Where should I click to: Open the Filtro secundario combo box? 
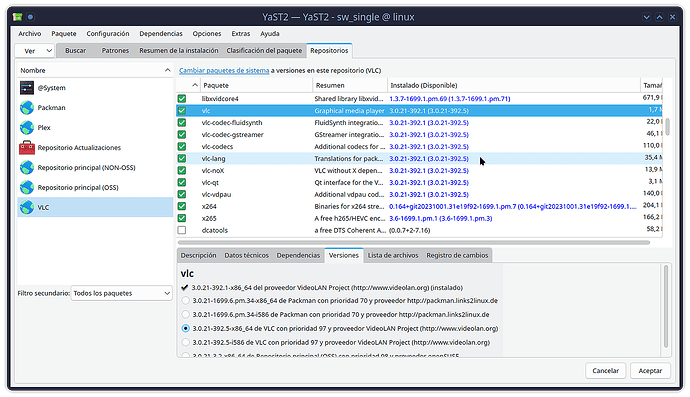coord(121,293)
